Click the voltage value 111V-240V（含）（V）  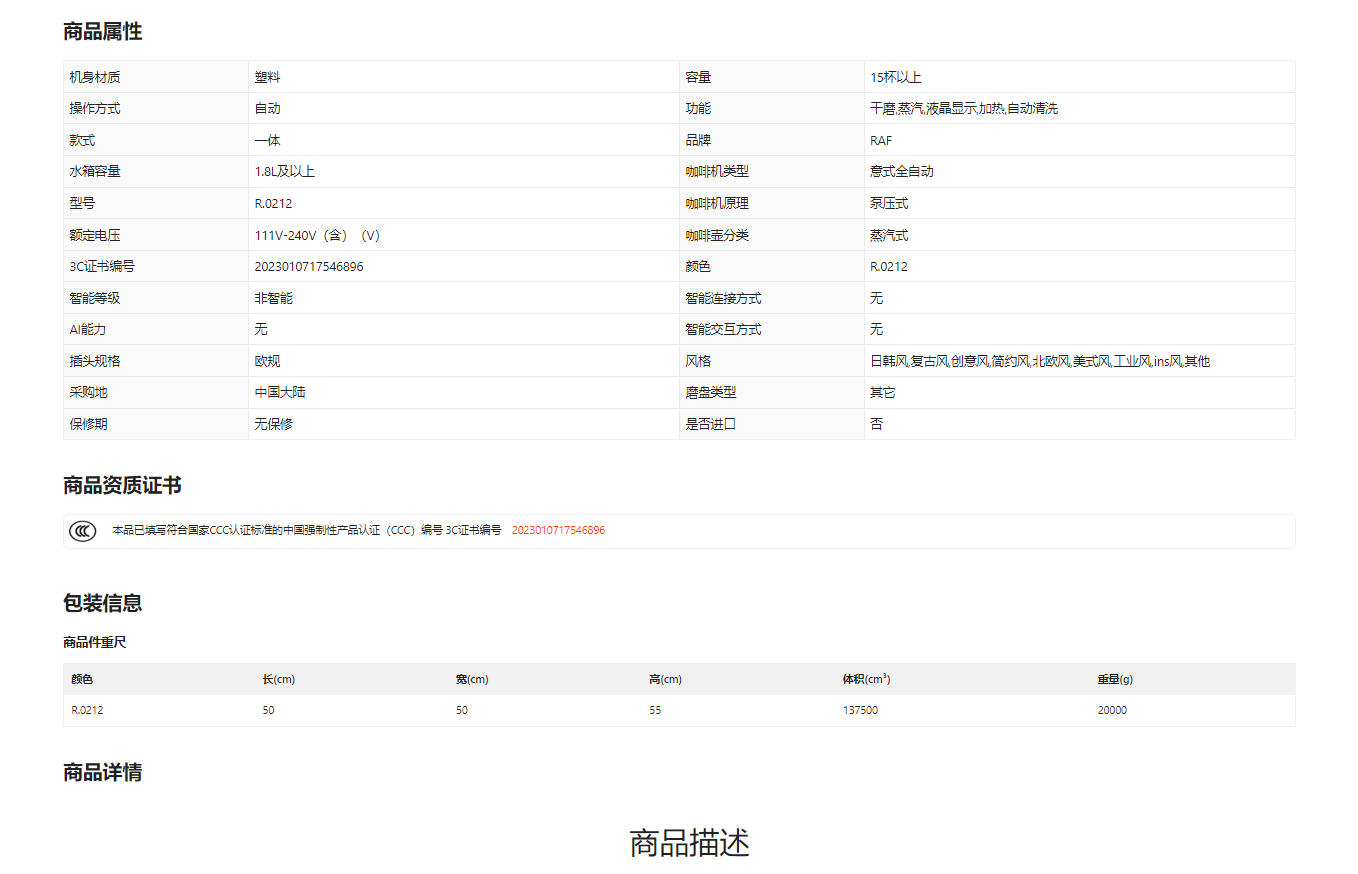coord(318,236)
